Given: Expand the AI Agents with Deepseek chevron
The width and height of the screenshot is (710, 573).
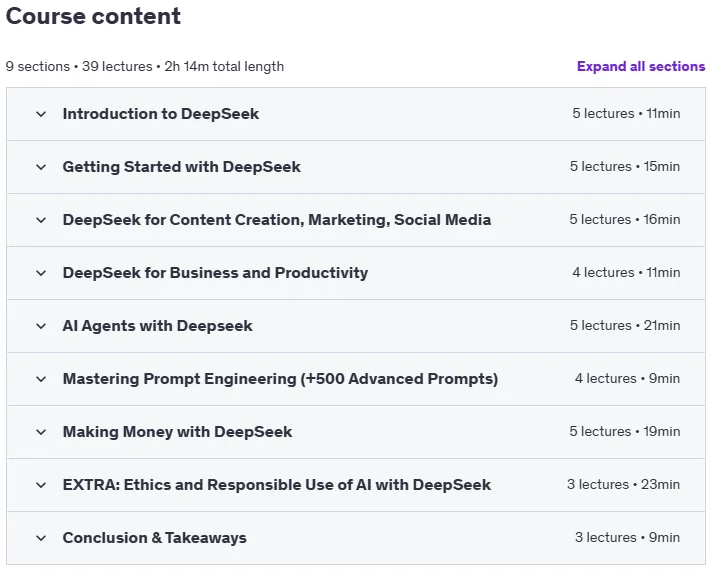Looking at the screenshot, I should [41, 326].
